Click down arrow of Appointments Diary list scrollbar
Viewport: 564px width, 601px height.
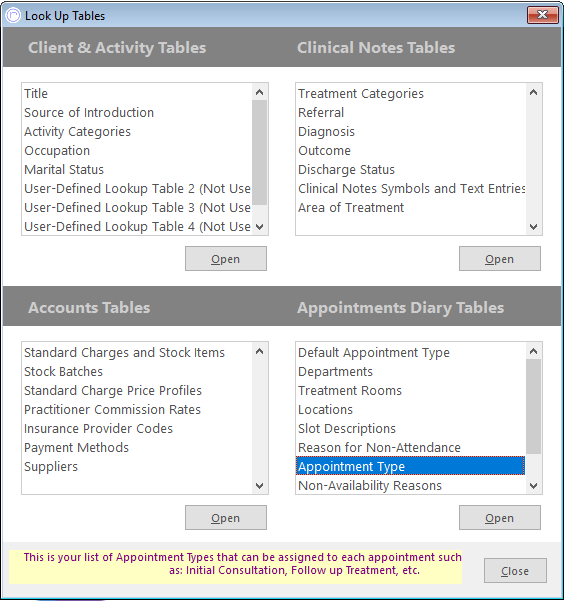(x=533, y=486)
